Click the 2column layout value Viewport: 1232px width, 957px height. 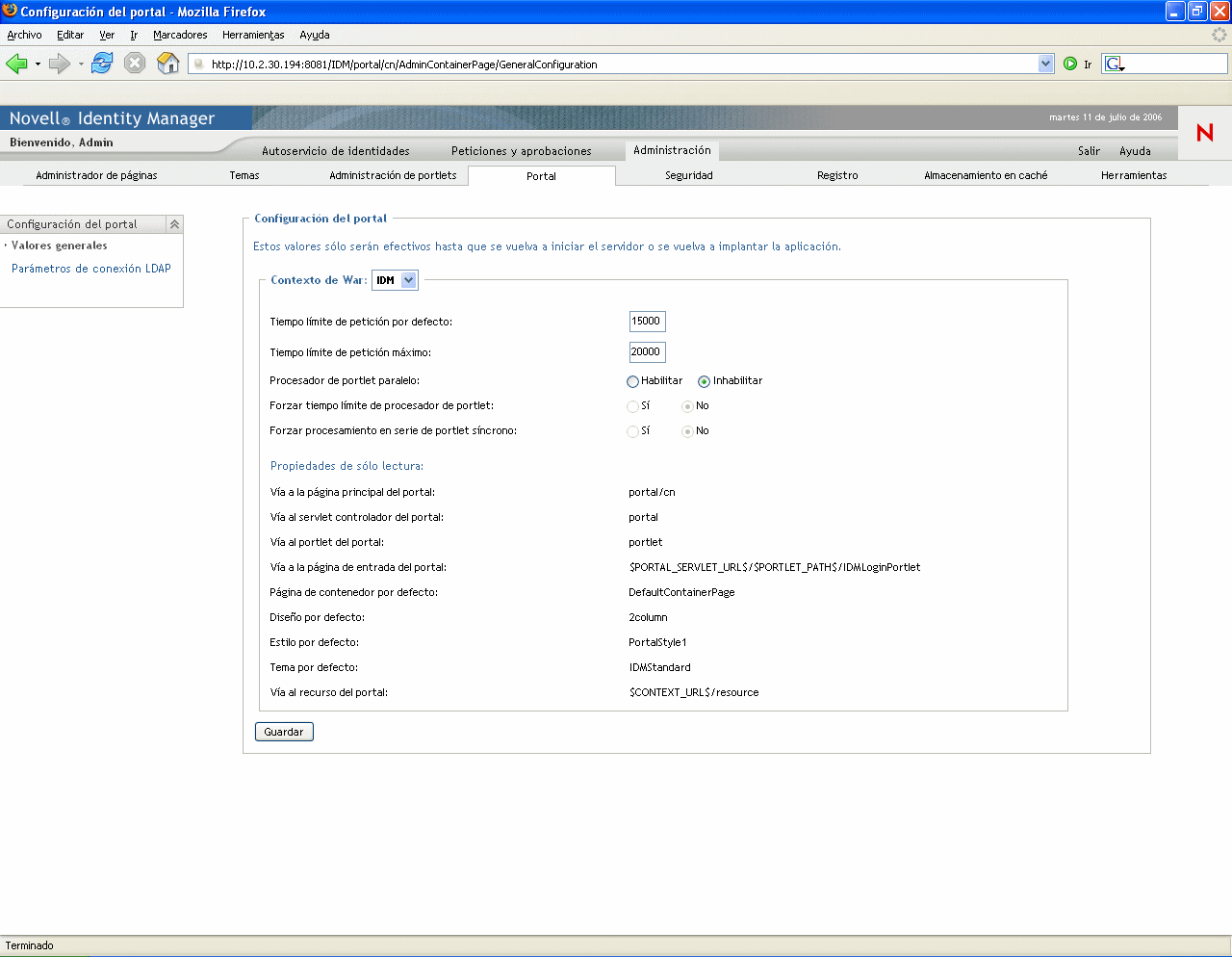[x=648, y=617]
